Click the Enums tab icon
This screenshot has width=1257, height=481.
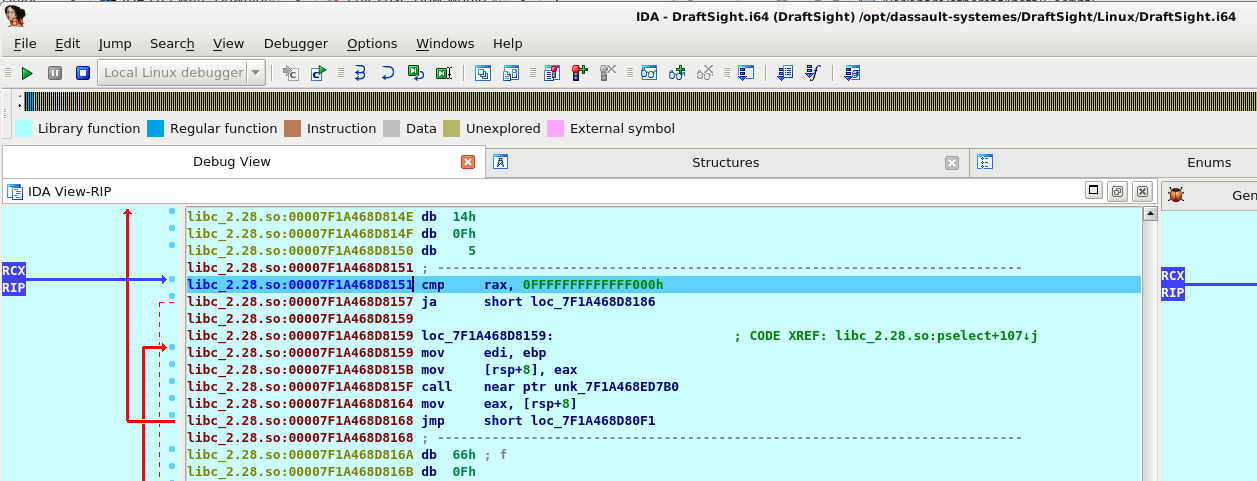(985, 162)
